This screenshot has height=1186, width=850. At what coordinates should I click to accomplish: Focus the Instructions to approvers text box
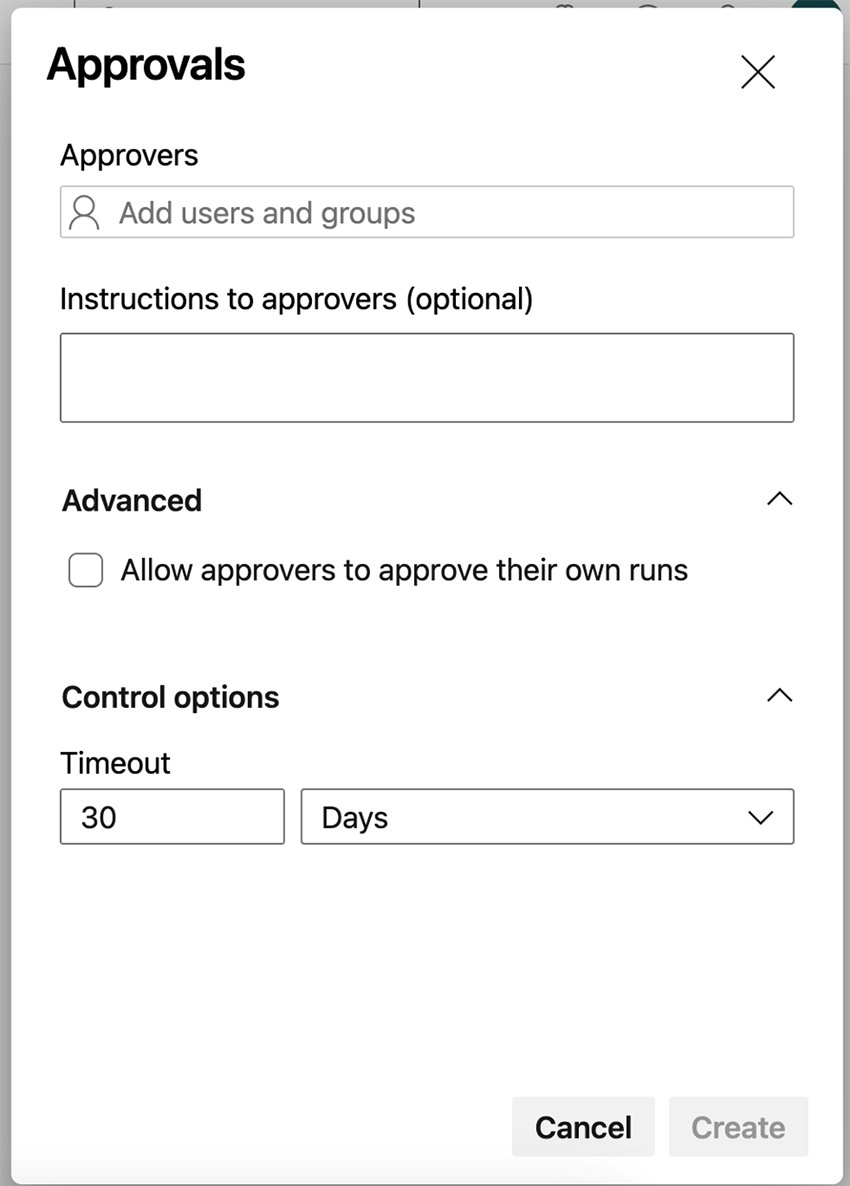(x=427, y=377)
